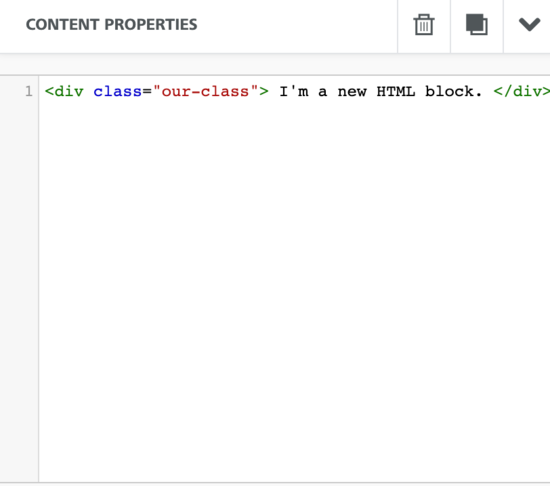Click the red "our-class" string value
Viewport: 550px width, 486px height.
click(x=205, y=92)
